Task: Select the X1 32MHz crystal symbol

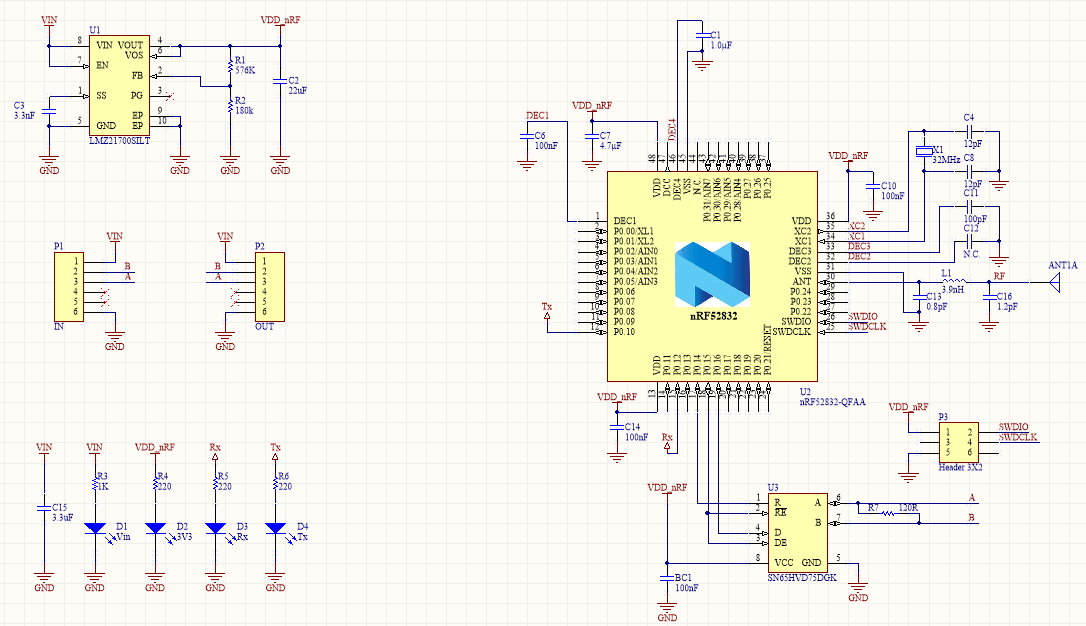Action: 924,151
